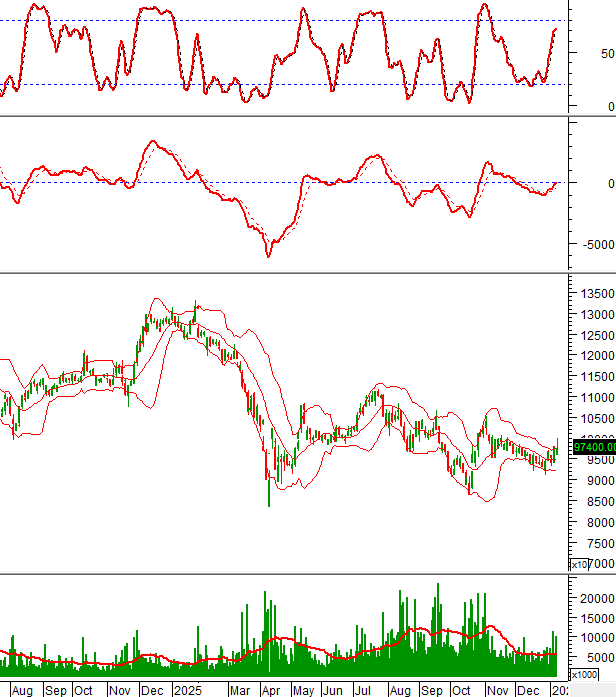This screenshot has height=697, width=616.
Task: Click the 5000 volume axis label
Action: (x=597, y=657)
